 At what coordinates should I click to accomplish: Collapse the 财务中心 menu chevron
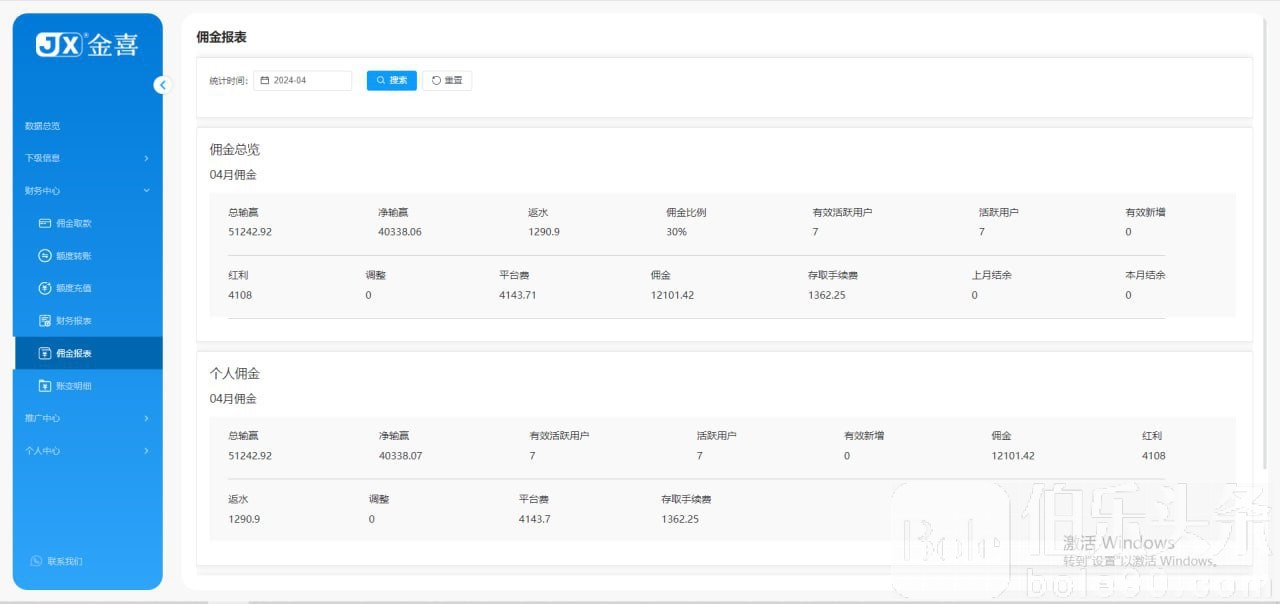pos(146,190)
